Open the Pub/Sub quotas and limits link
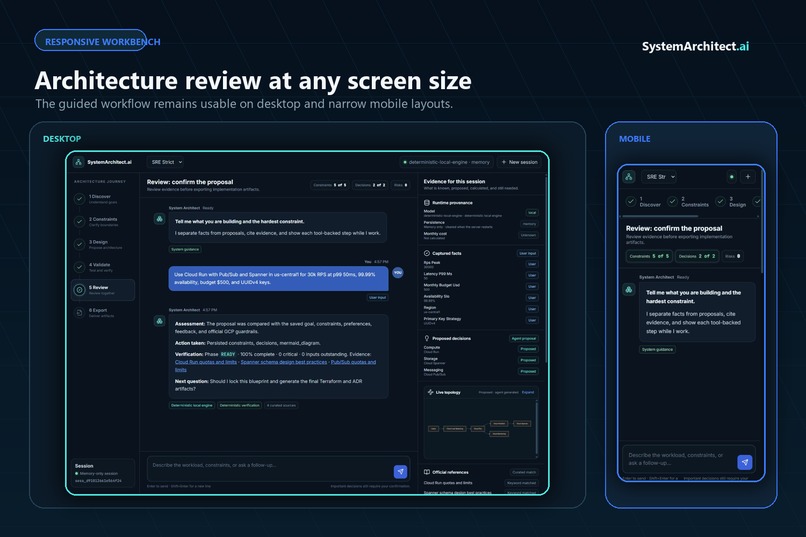This screenshot has height=537, width=806. [353, 362]
